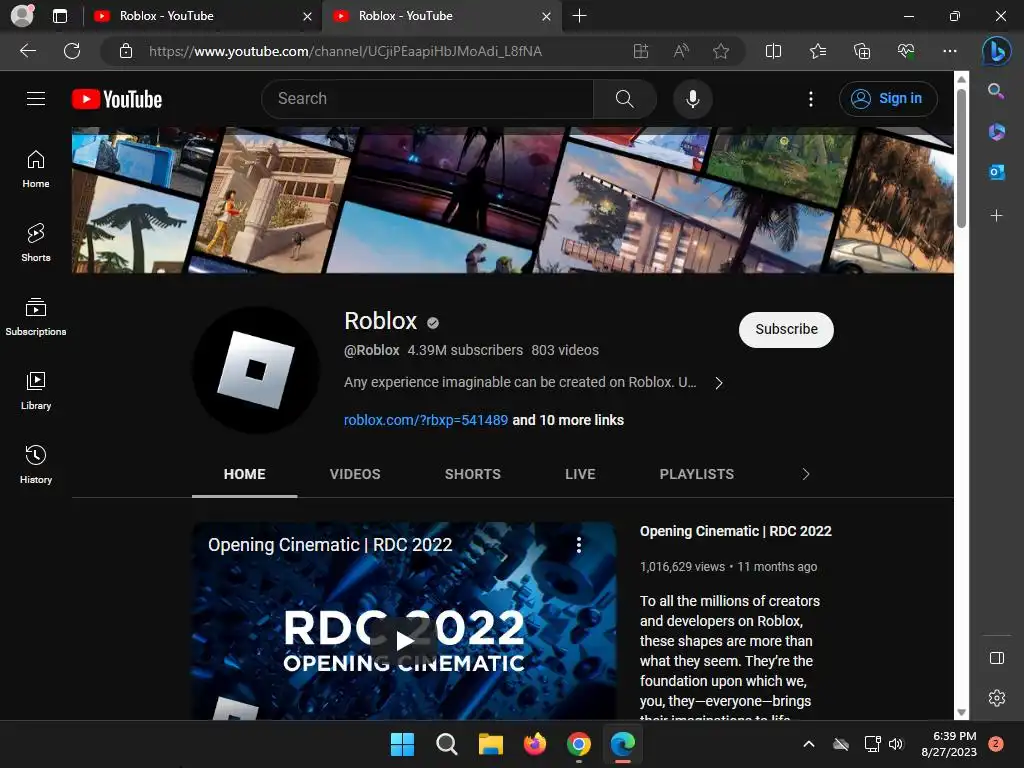The image size is (1024, 768).
Task: Switch to the HOME channel tab
Action: pyautogui.click(x=244, y=474)
